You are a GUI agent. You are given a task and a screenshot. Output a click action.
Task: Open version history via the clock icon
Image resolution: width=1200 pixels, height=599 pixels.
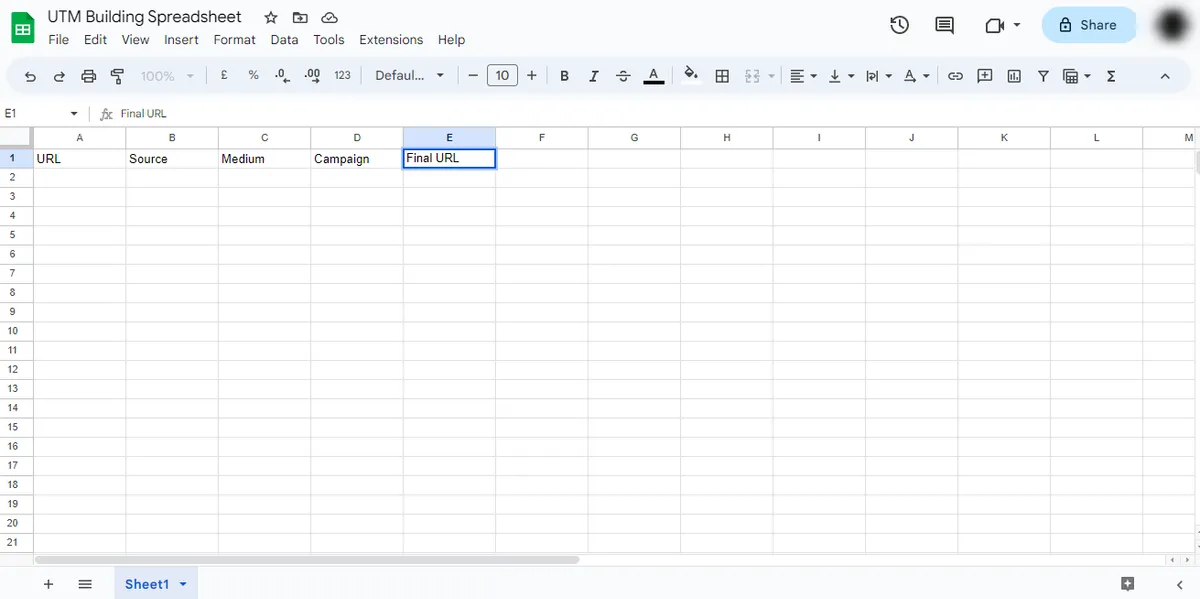(899, 25)
